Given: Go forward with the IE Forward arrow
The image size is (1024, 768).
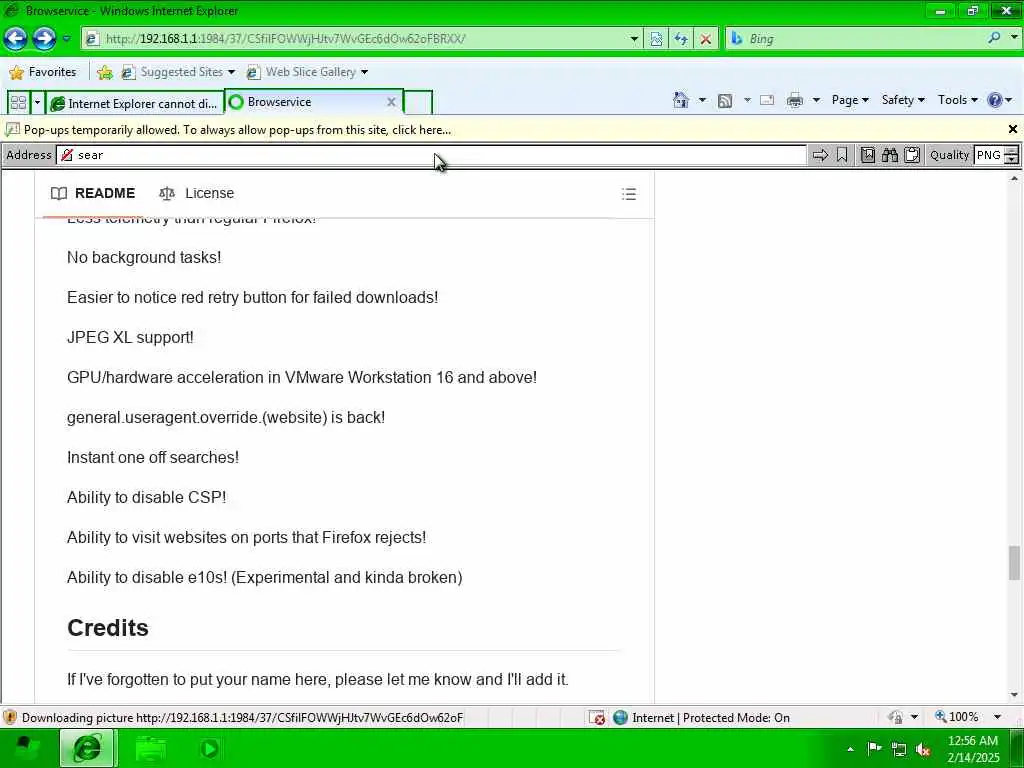Looking at the screenshot, I should pyautogui.click(x=44, y=39).
